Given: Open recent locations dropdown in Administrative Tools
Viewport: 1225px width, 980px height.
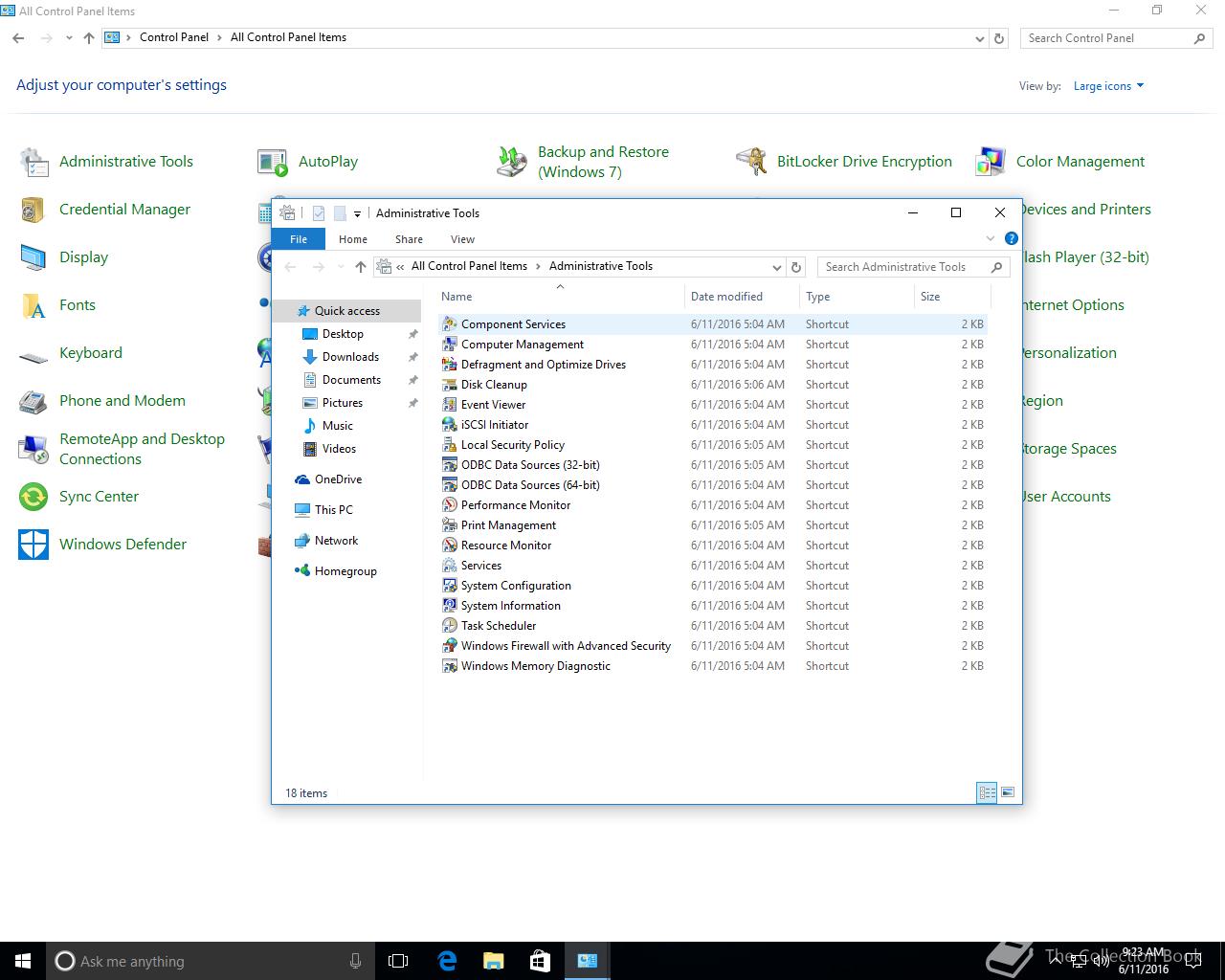Looking at the screenshot, I should click(340, 267).
